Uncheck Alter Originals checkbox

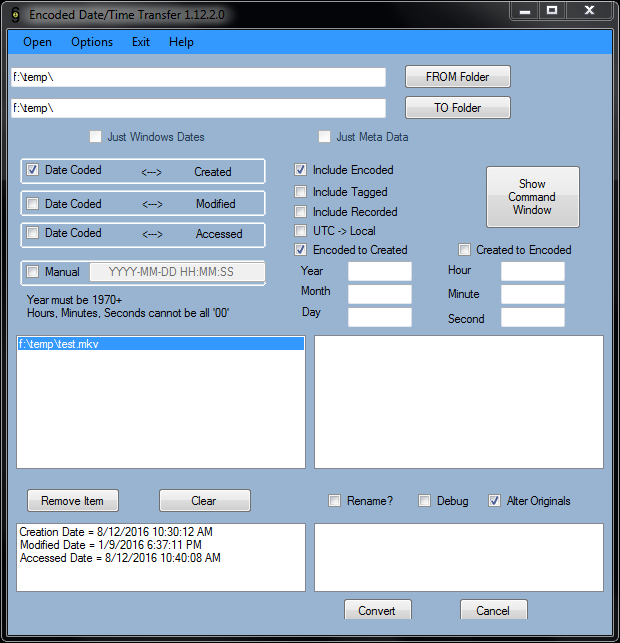pyautogui.click(x=494, y=501)
